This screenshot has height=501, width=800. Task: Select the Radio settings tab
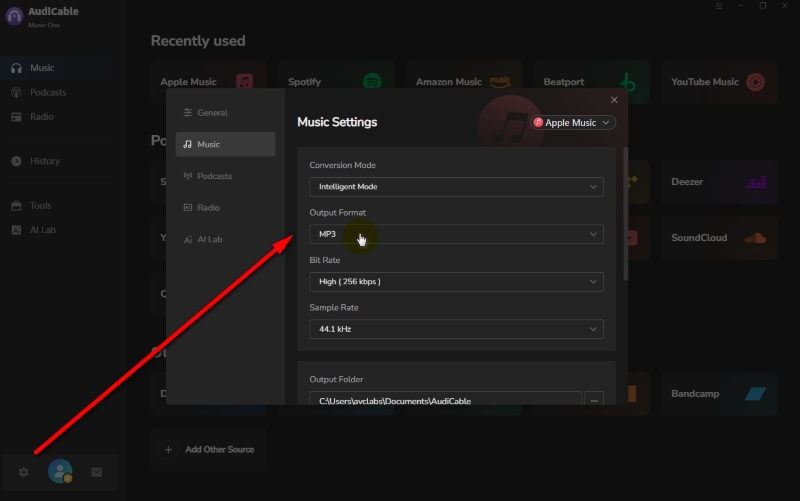click(226, 208)
